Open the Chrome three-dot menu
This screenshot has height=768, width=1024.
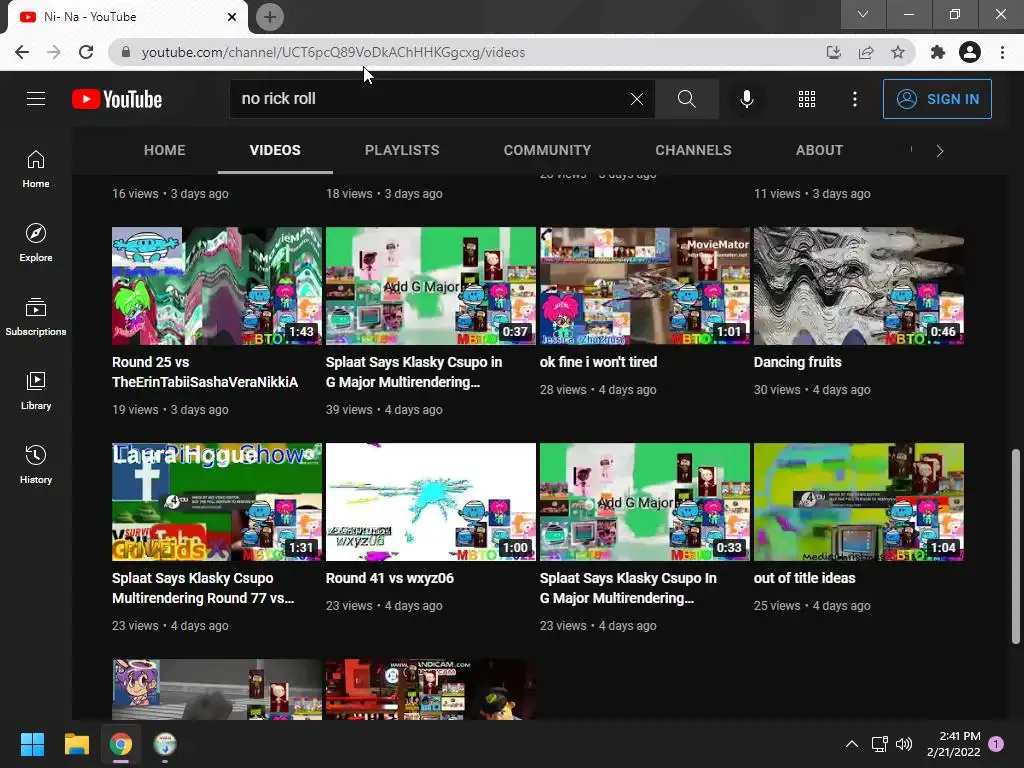(1002, 52)
